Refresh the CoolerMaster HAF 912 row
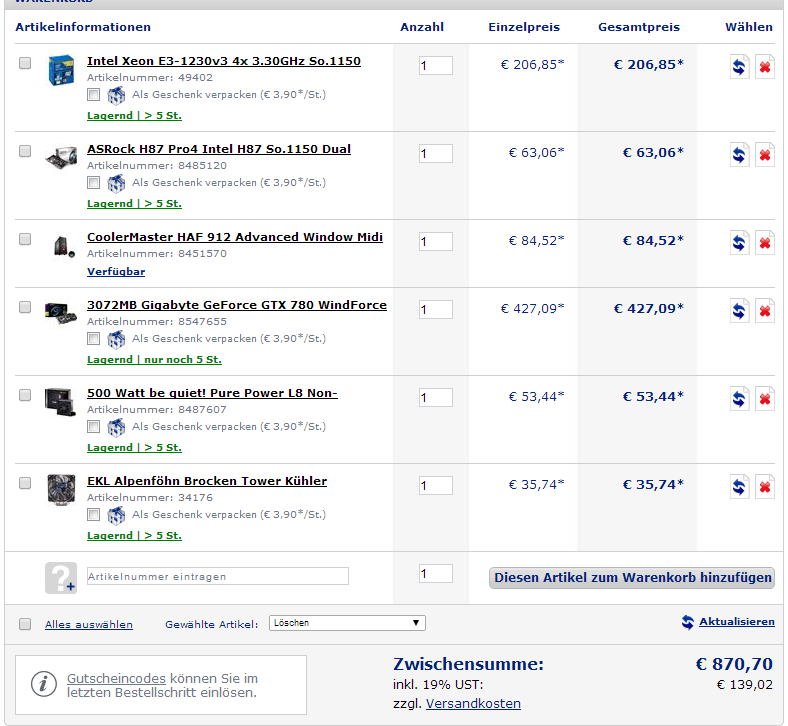Screen dimensions: 788x726 (x=739, y=243)
